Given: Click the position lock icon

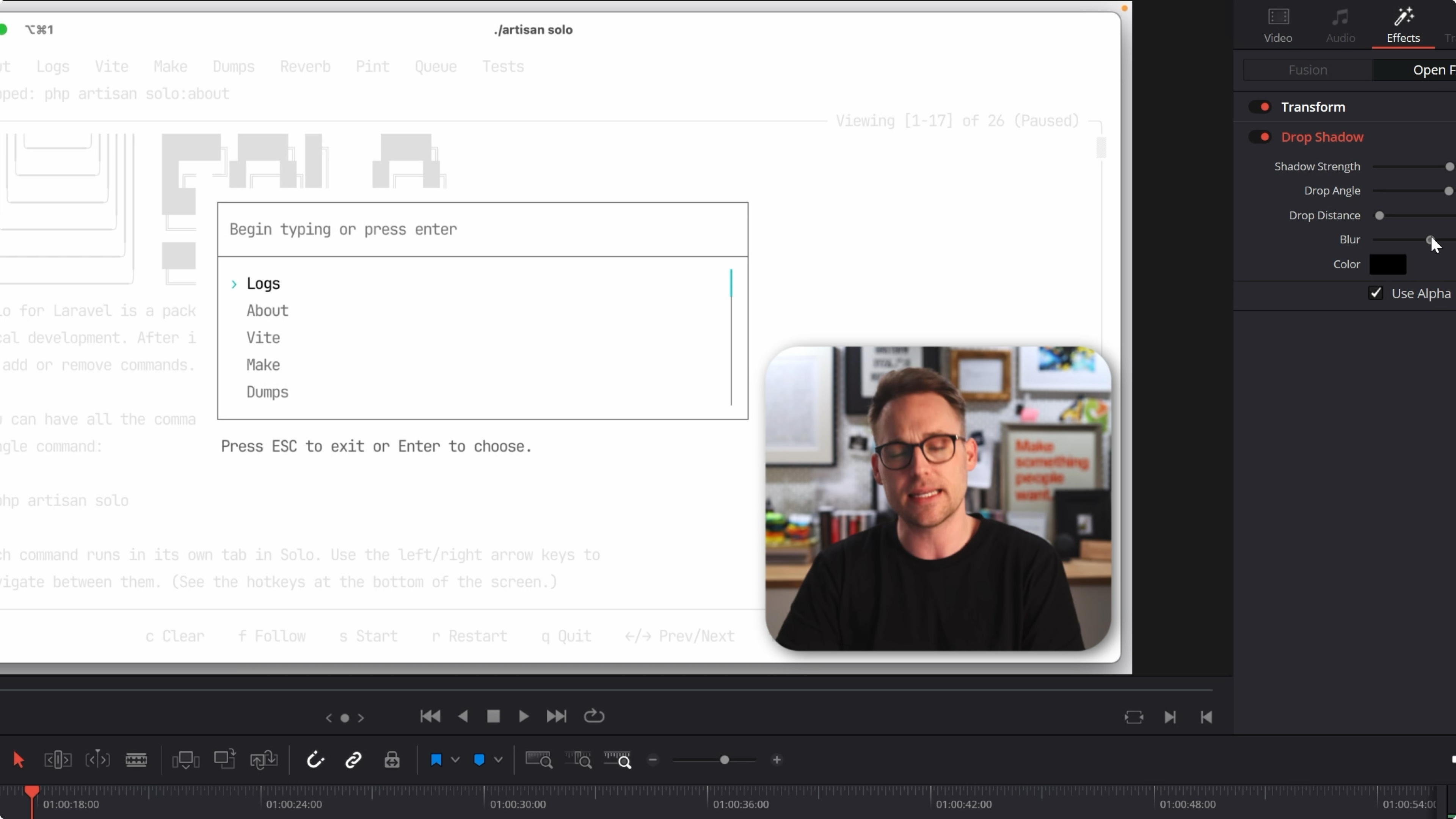Looking at the screenshot, I should pos(392,759).
